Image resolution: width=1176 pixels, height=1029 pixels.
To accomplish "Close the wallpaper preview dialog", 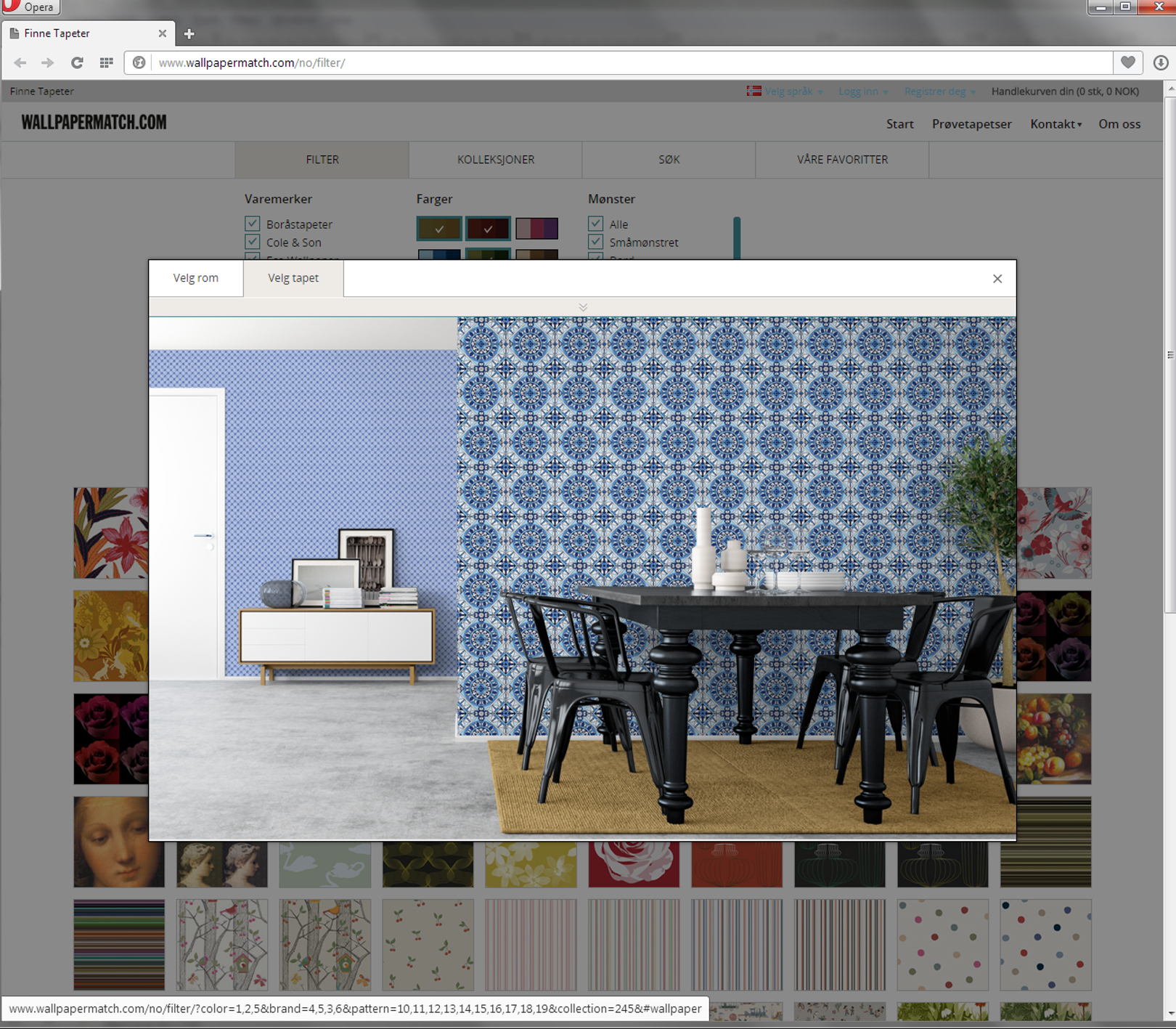I will click(997, 279).
